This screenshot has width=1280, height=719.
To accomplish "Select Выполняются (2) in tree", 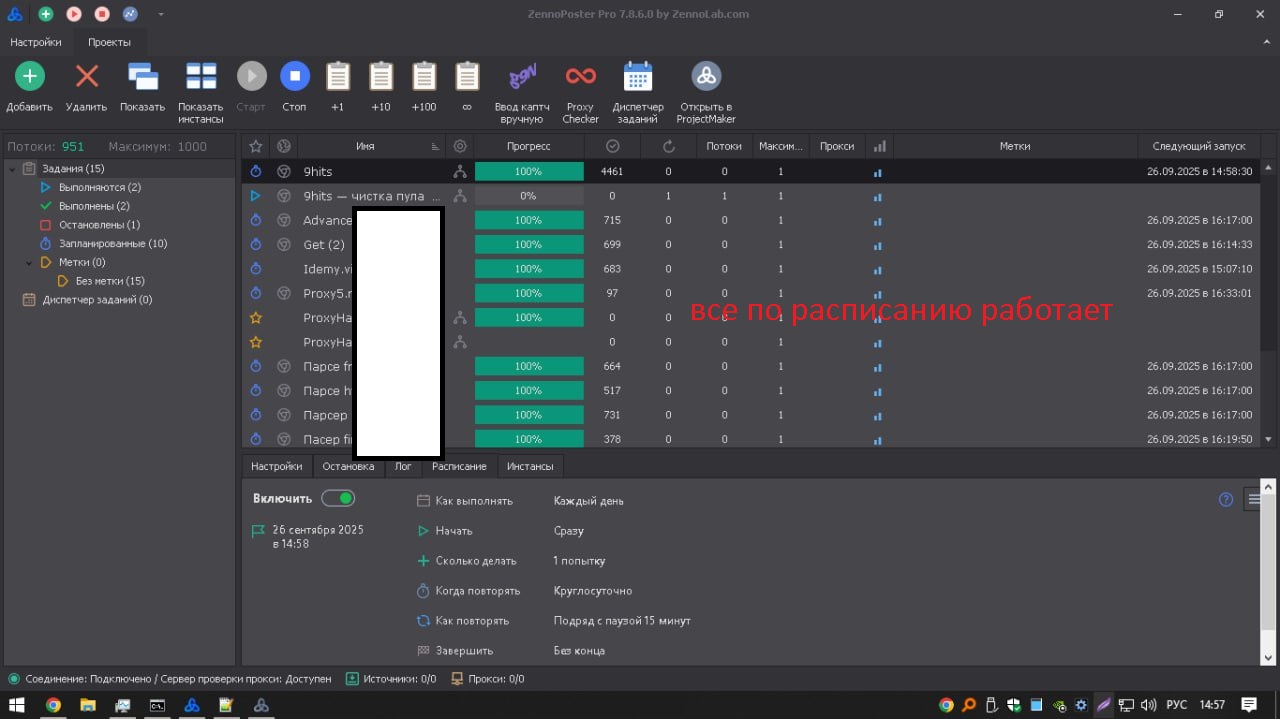I will click(x=99, y=187).
